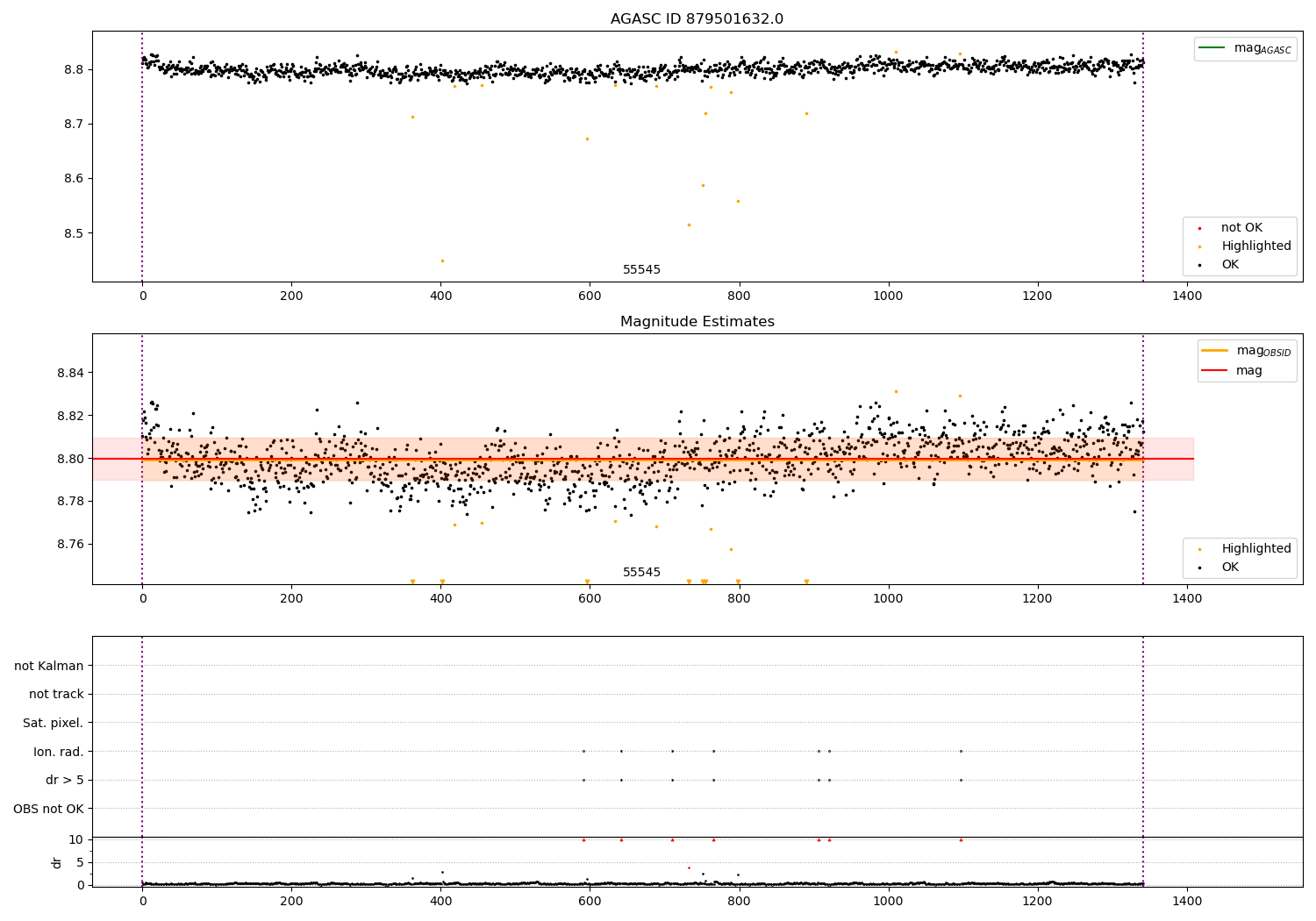Click the 1200 x-tick under the dr plot
1316x921 pixels.
coord(1038,902)
